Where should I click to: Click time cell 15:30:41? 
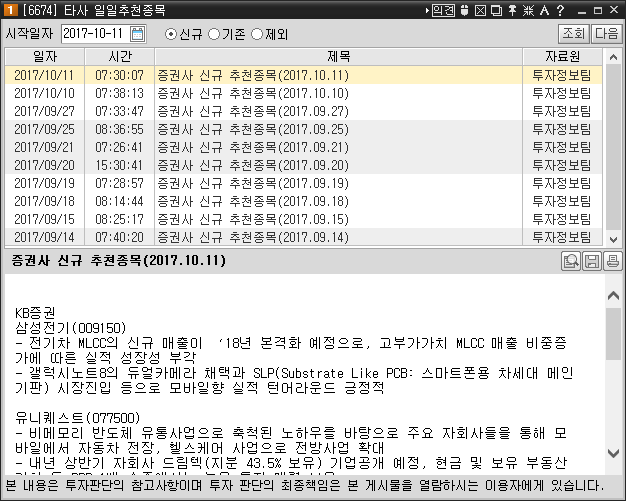coord(119,165)
